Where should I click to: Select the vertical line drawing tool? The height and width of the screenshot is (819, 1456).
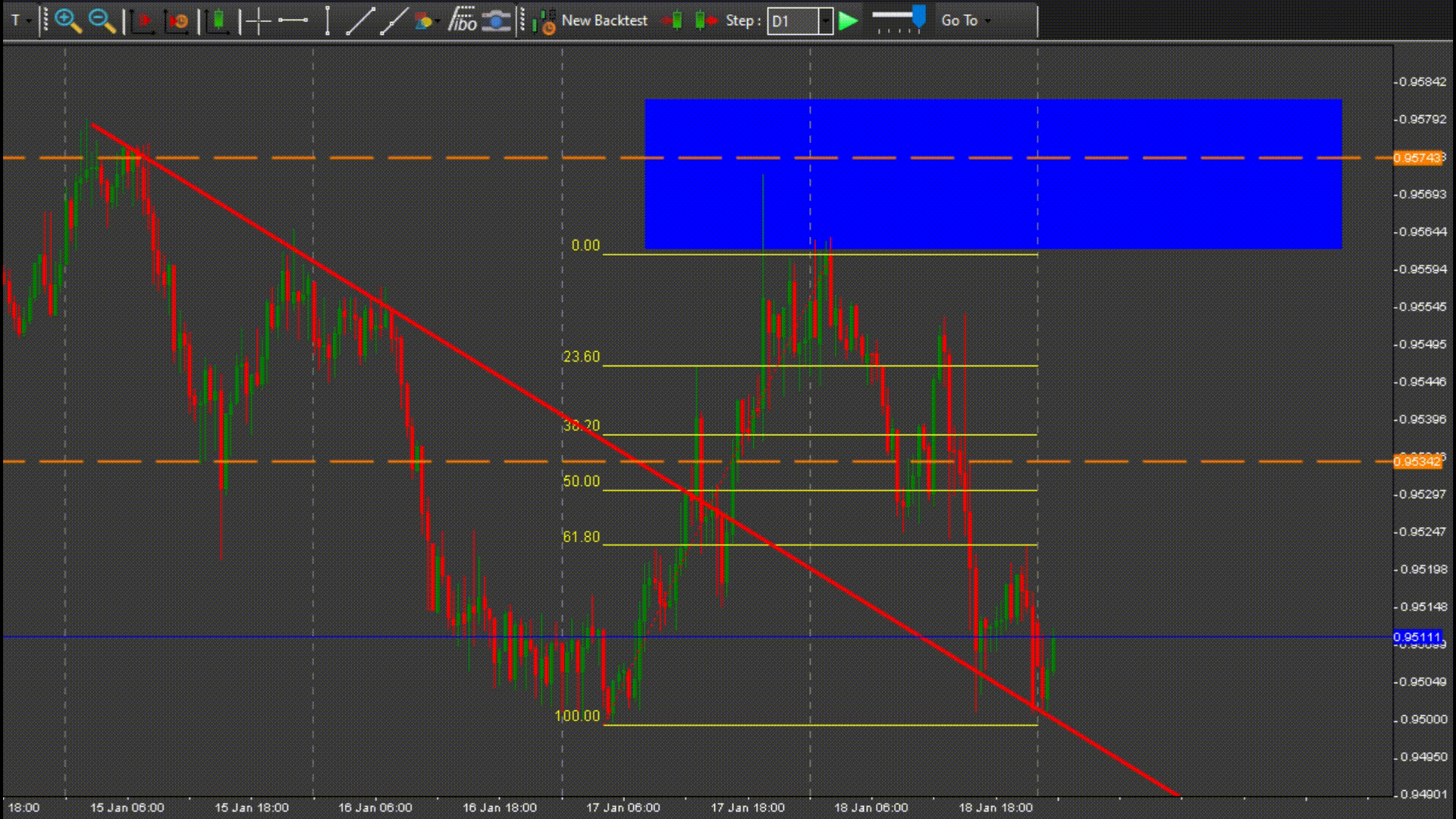pyautogui.click(x=327, y=20)
